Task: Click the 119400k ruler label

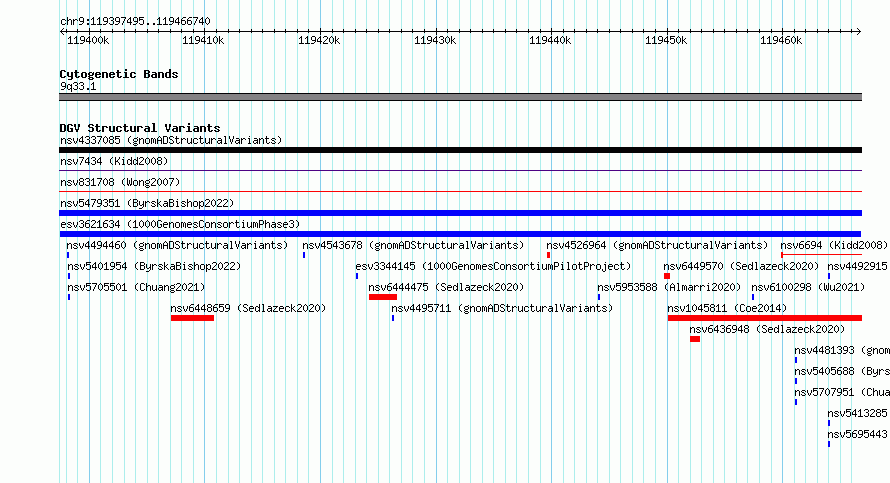Action: [x=88, y=40]
